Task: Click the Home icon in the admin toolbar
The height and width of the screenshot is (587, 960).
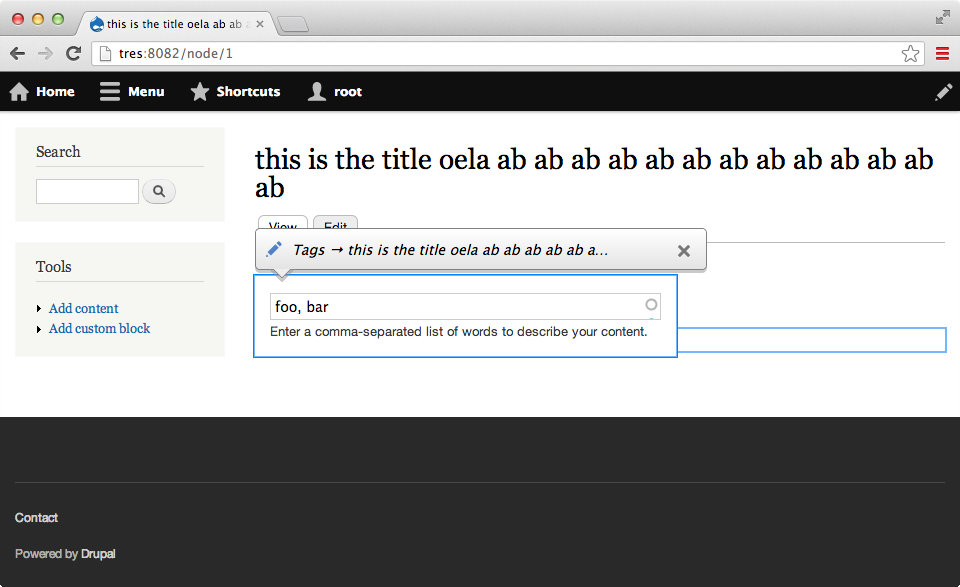Action: coord(18,91)
